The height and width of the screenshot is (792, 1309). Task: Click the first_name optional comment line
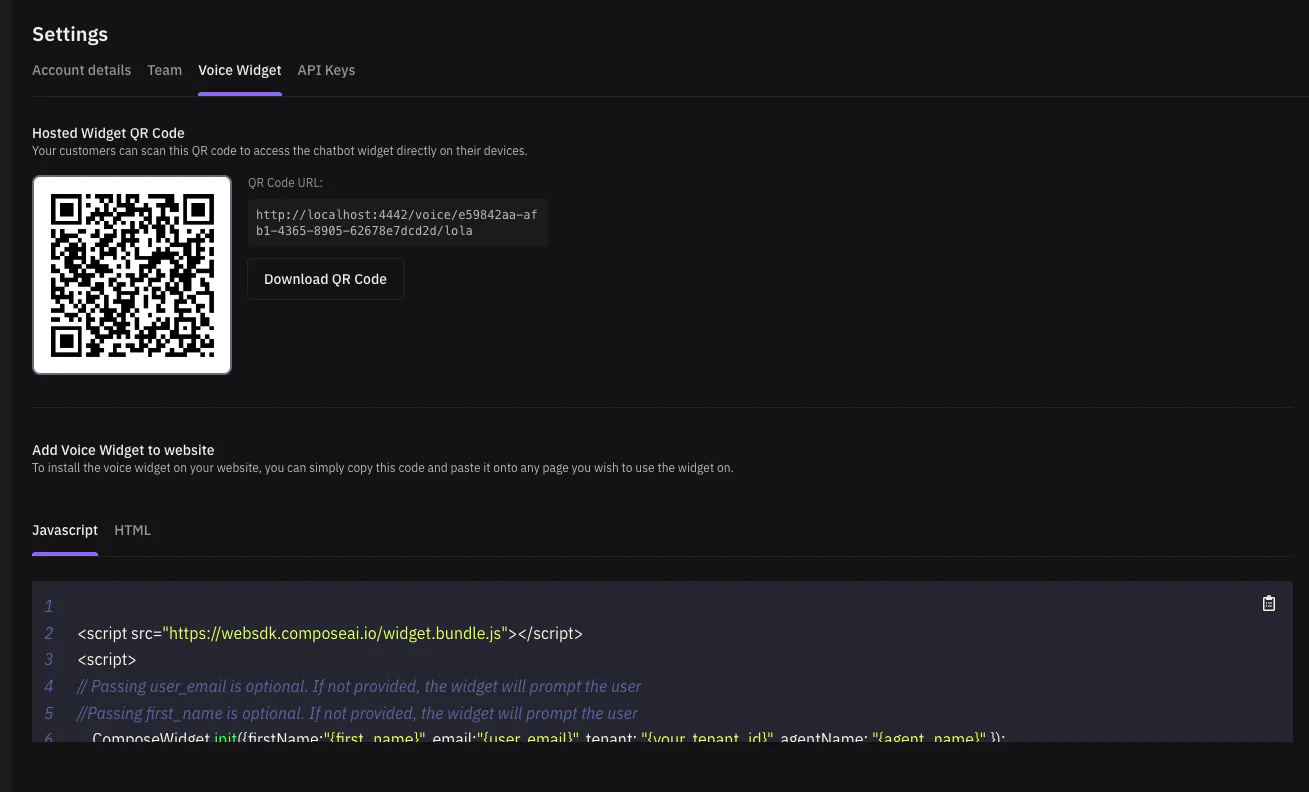click(x=357, y=713)
